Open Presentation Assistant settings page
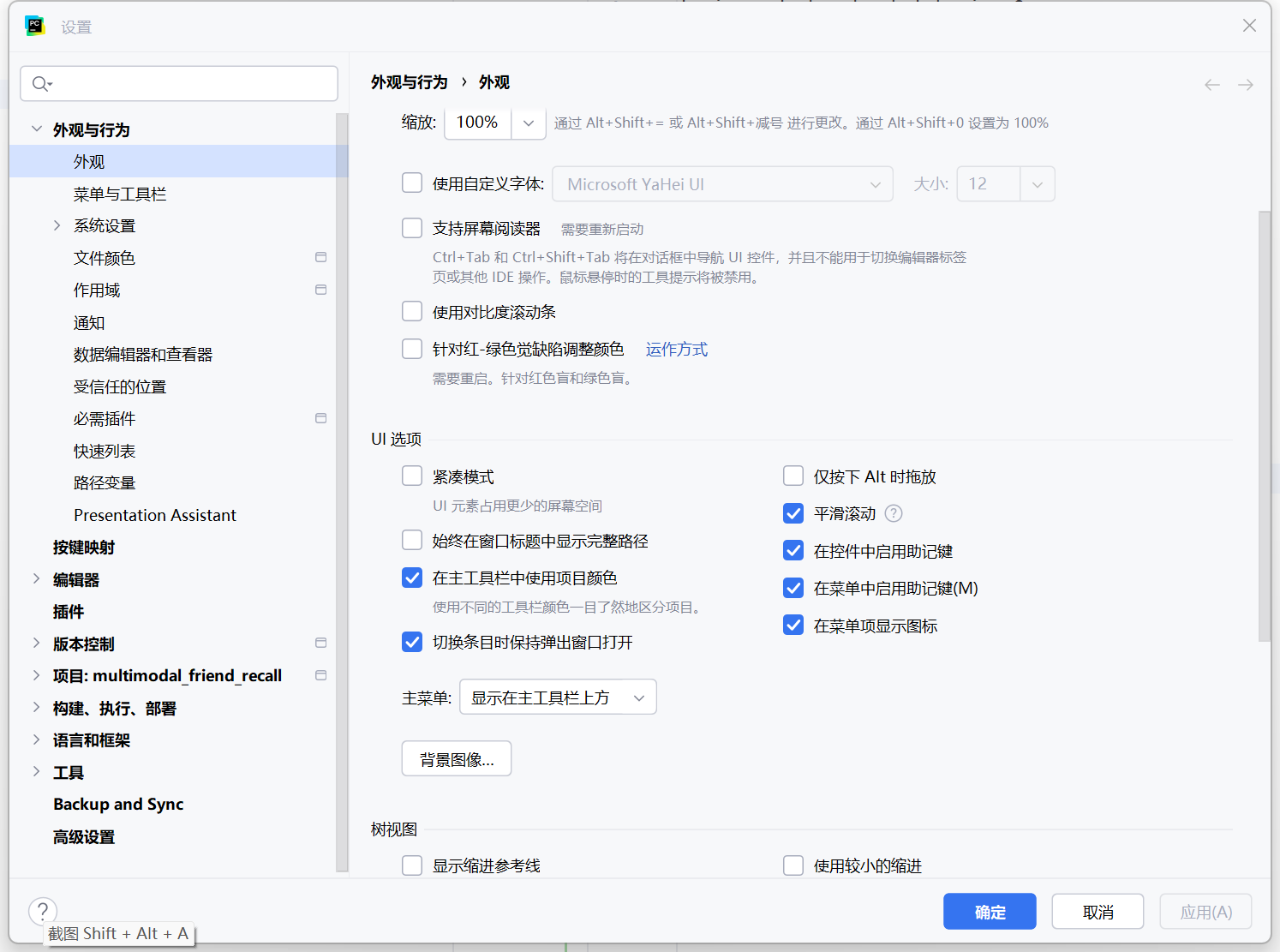 155,515
